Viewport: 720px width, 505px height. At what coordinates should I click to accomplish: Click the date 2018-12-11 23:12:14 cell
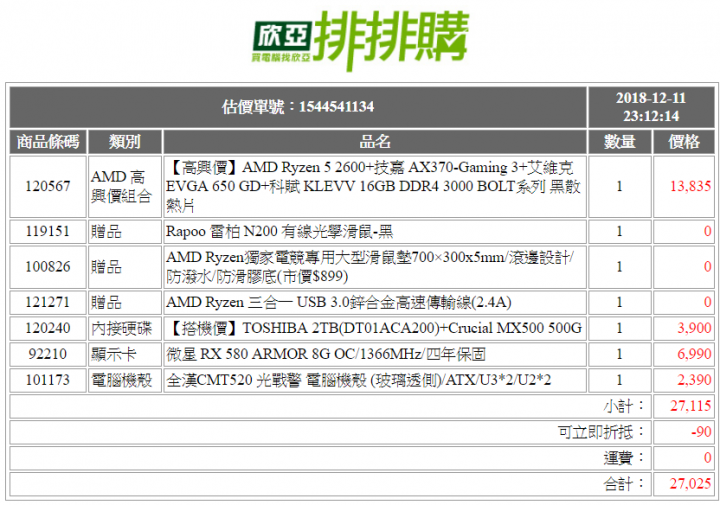[x=651, y=107]
